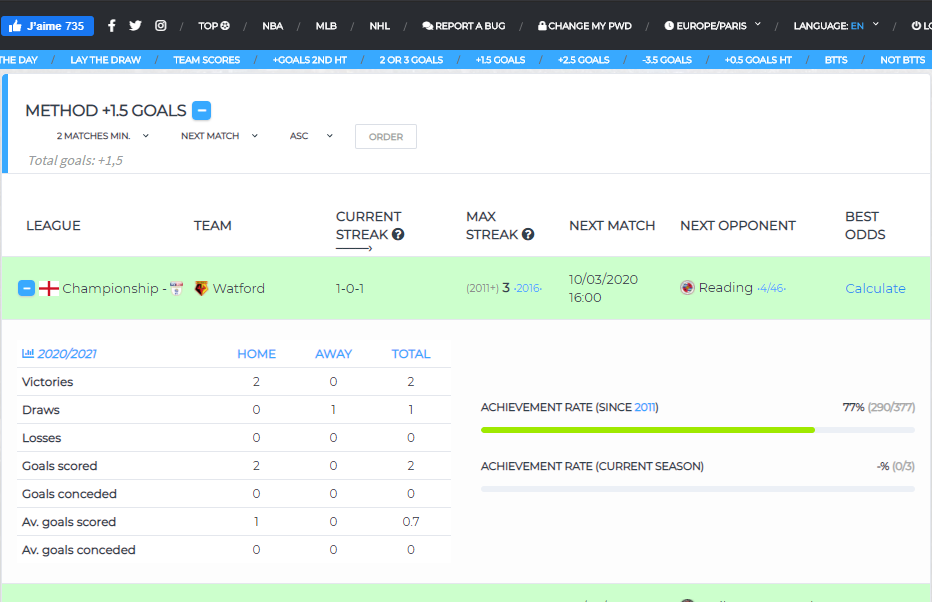Click the current season achievement rate bar
Image resolution: width=932 pixels, height=602 pixels.
(698, 489)
